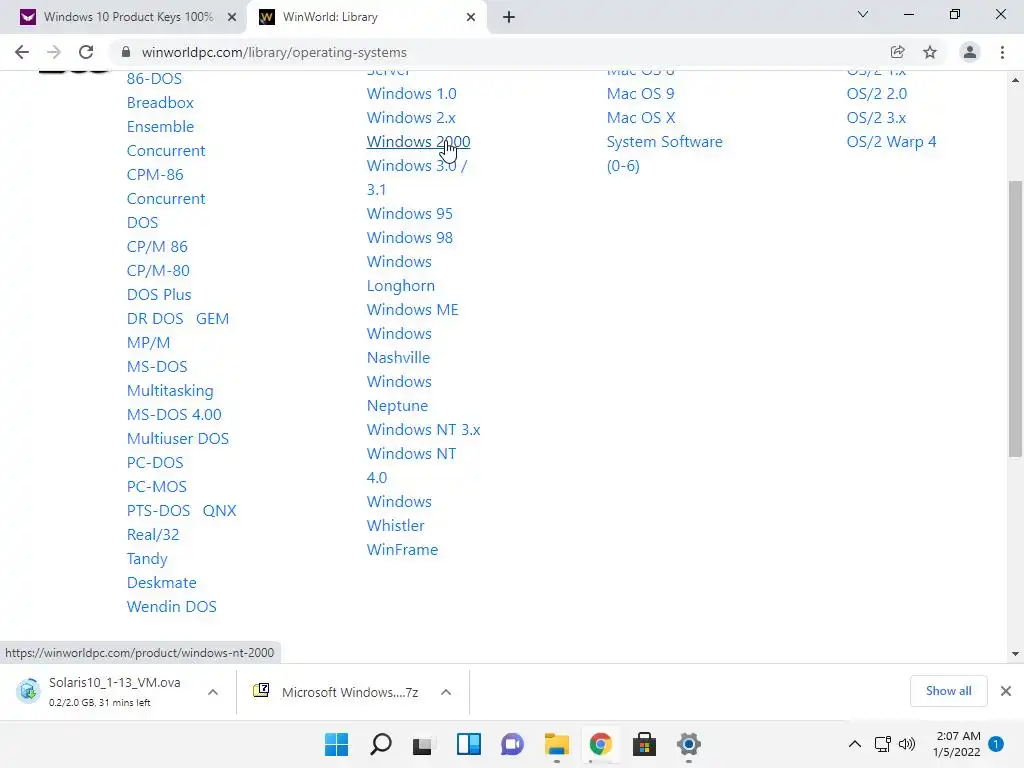
Task: Open the Breadbox Ensemble link
Action: tap(160, 114)
